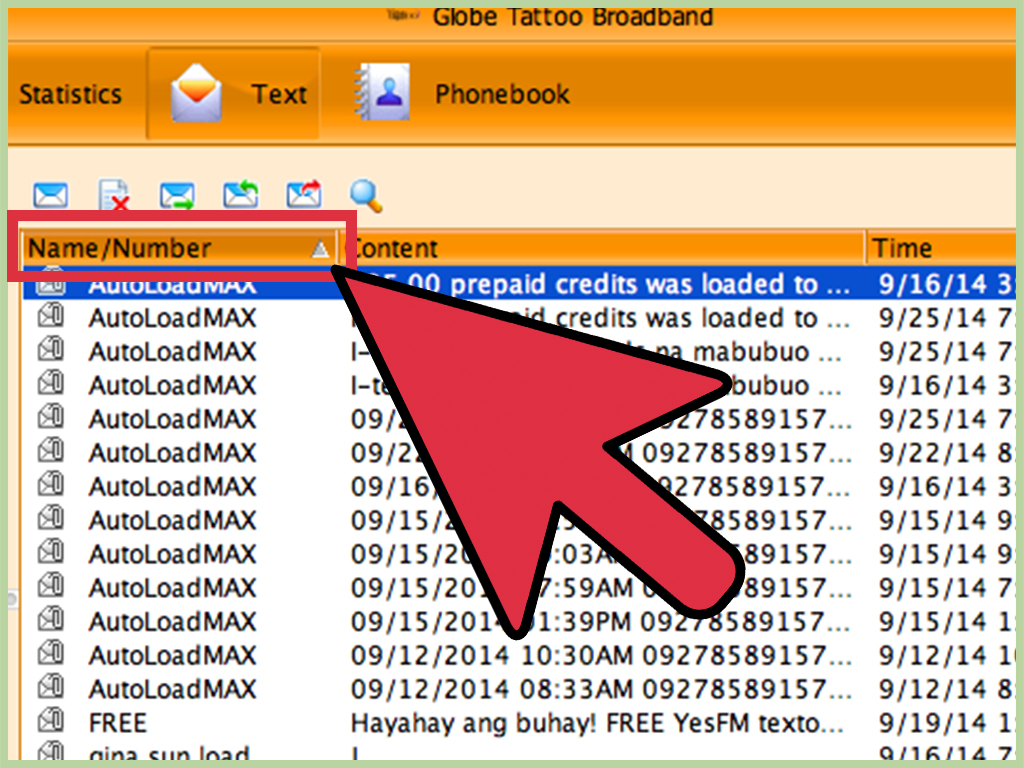Click message icon in 08:33AM row
Viewport: 1024px width, 768px height.
click(x=50, y=686)
